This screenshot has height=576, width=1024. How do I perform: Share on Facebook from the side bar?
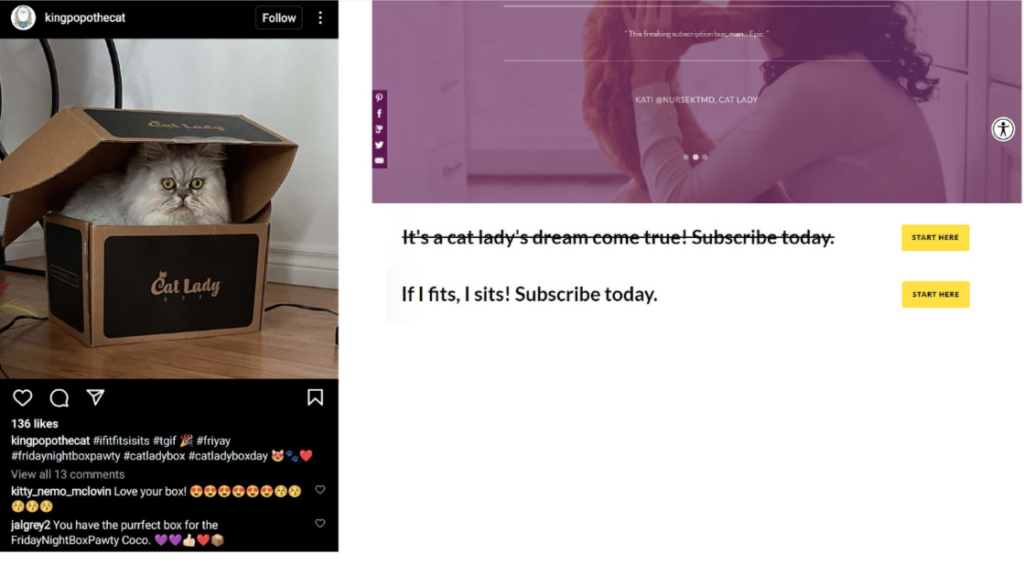[379, 114]
